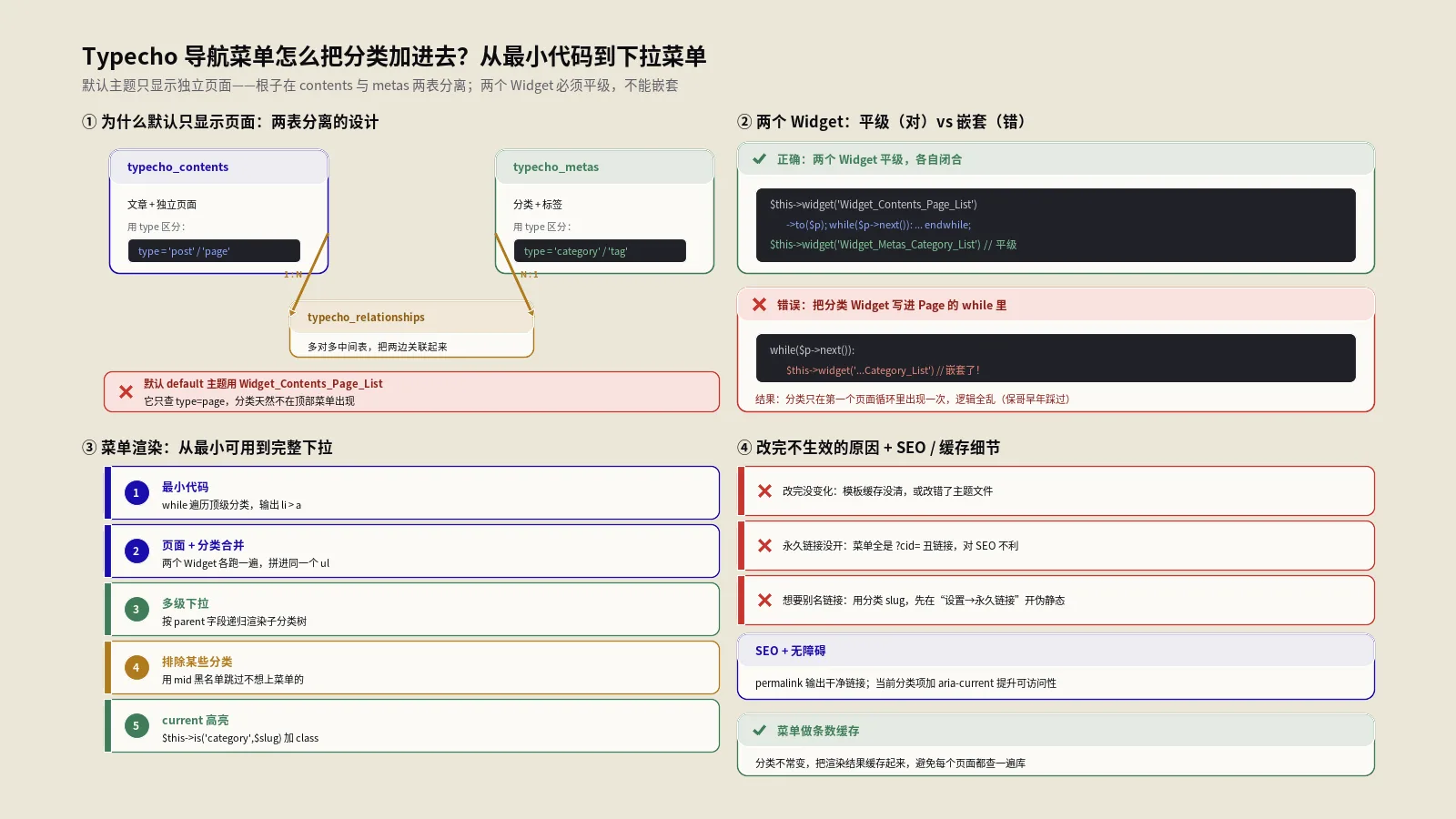The width and height of the screenshot is (1456, 819).
Task: Click the 结果：分类只在第一个页面循环里出现一次 note
Action: click(x=913, y=399)
